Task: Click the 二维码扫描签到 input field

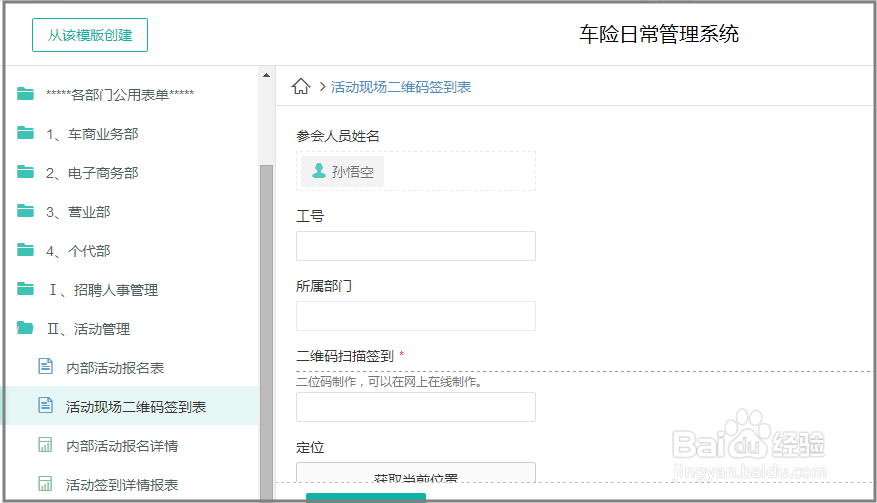Action: (x=415, y=407)
